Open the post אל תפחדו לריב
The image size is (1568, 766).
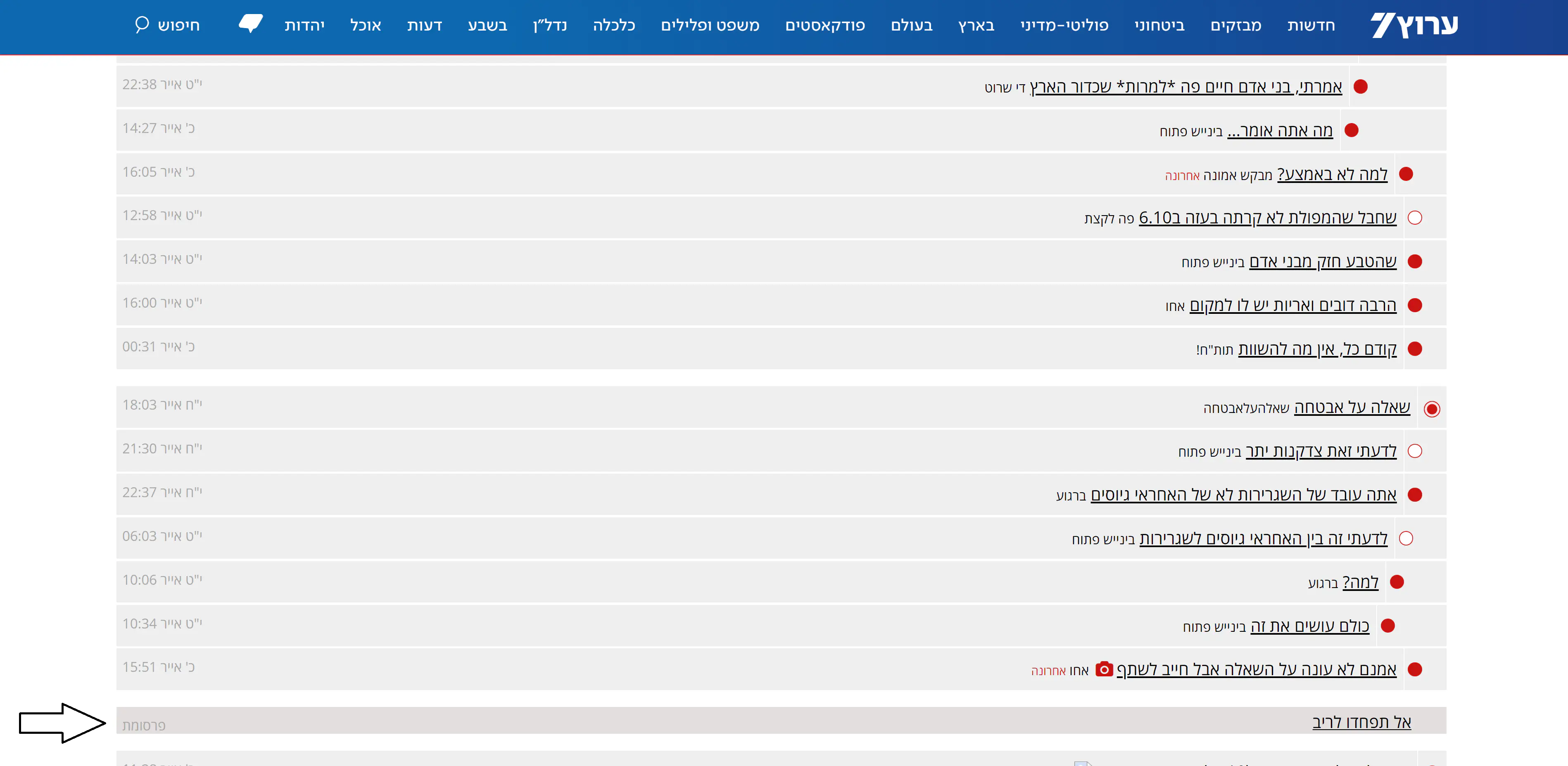tap(1361, 722)
